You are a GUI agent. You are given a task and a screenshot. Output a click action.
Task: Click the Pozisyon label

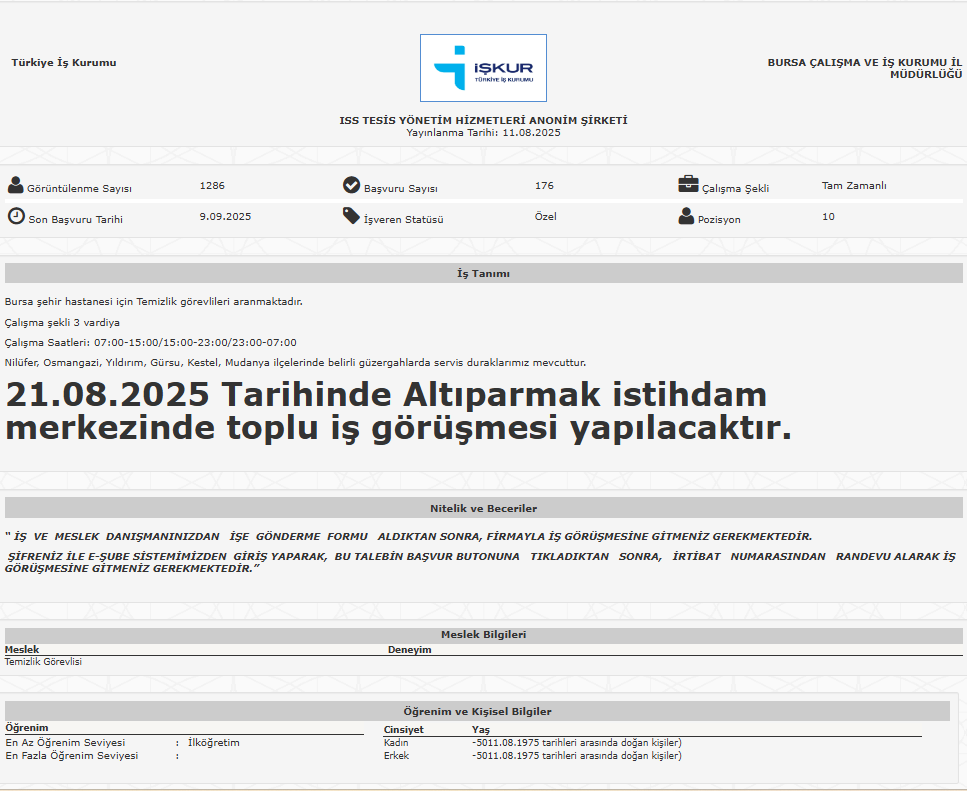pos(719,219)
